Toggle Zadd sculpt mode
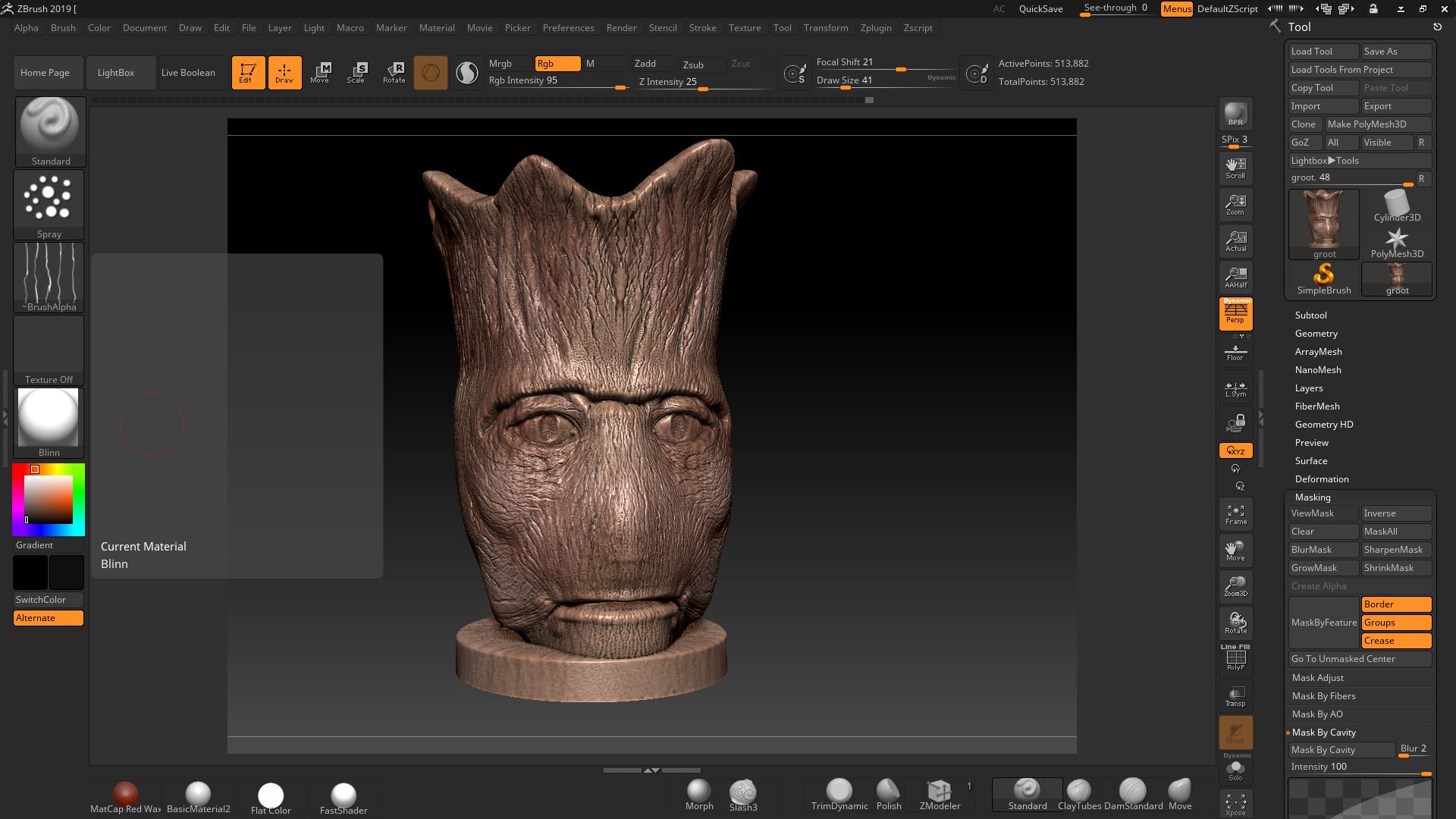This screenshot has width=1456, height=819. point(654,64)
